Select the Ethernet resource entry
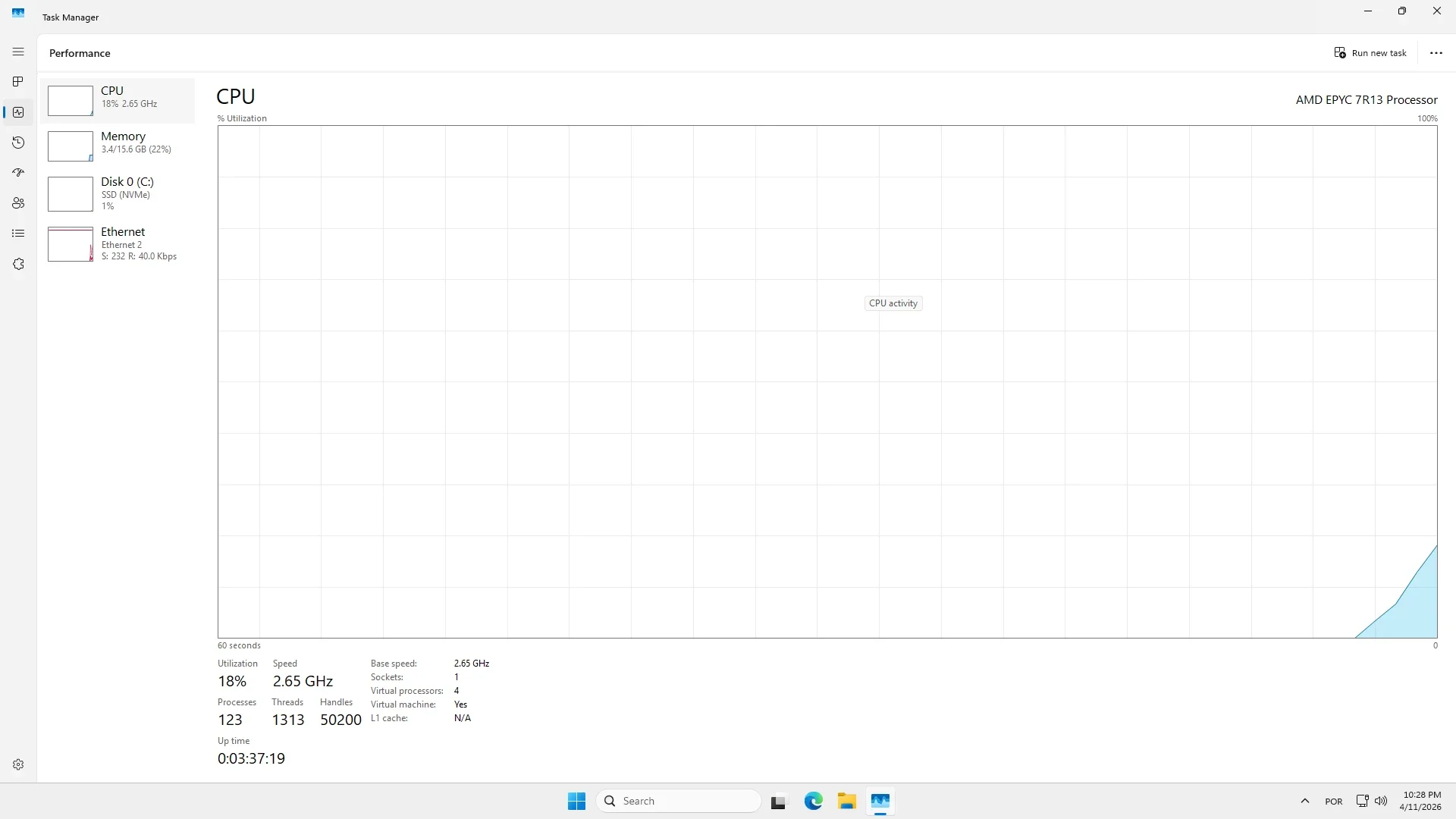This screenshot has width=1456, height=819. 118,243
